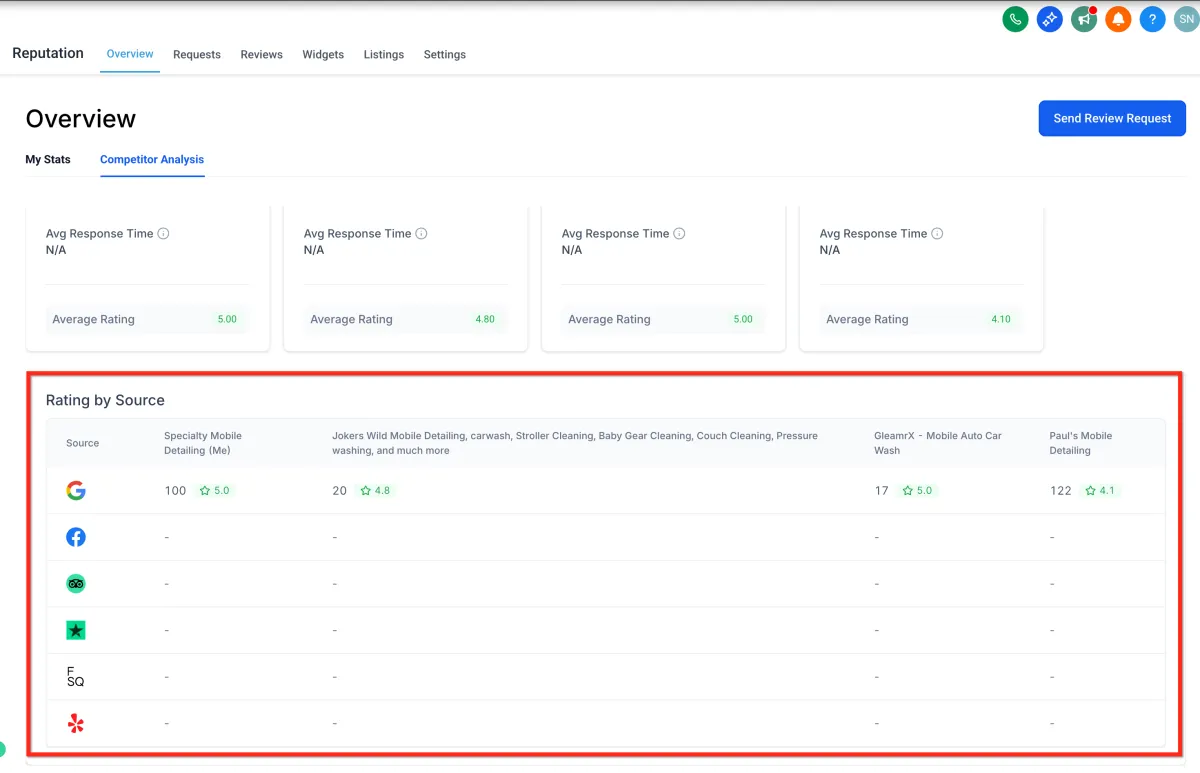Select the Competitor Analysis sub-tab
This screenshot has width=1200, height=773.
[152, 160]
